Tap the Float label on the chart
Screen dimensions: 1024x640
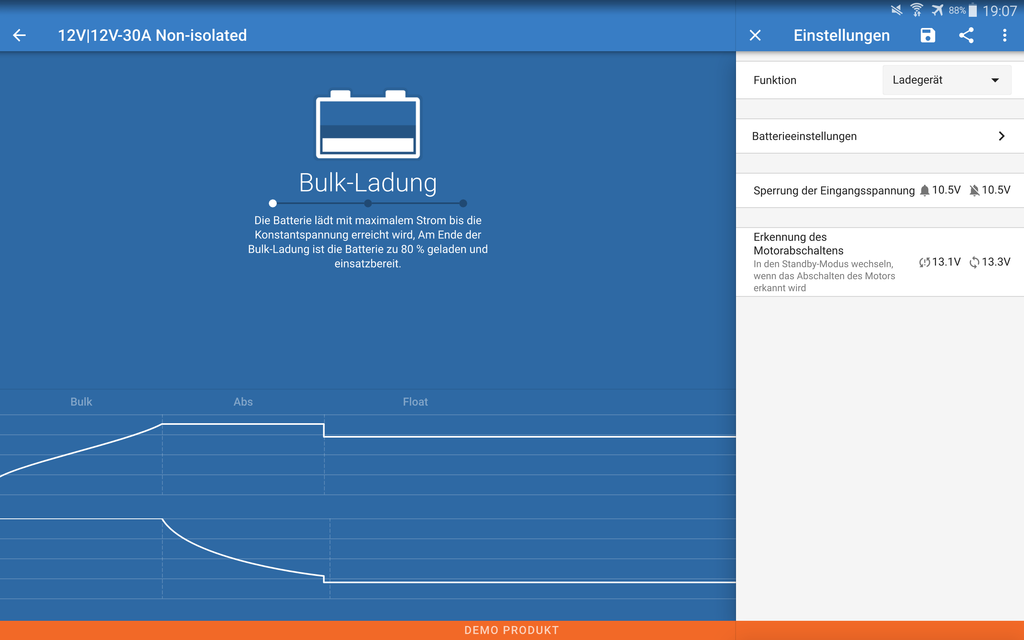415,402
